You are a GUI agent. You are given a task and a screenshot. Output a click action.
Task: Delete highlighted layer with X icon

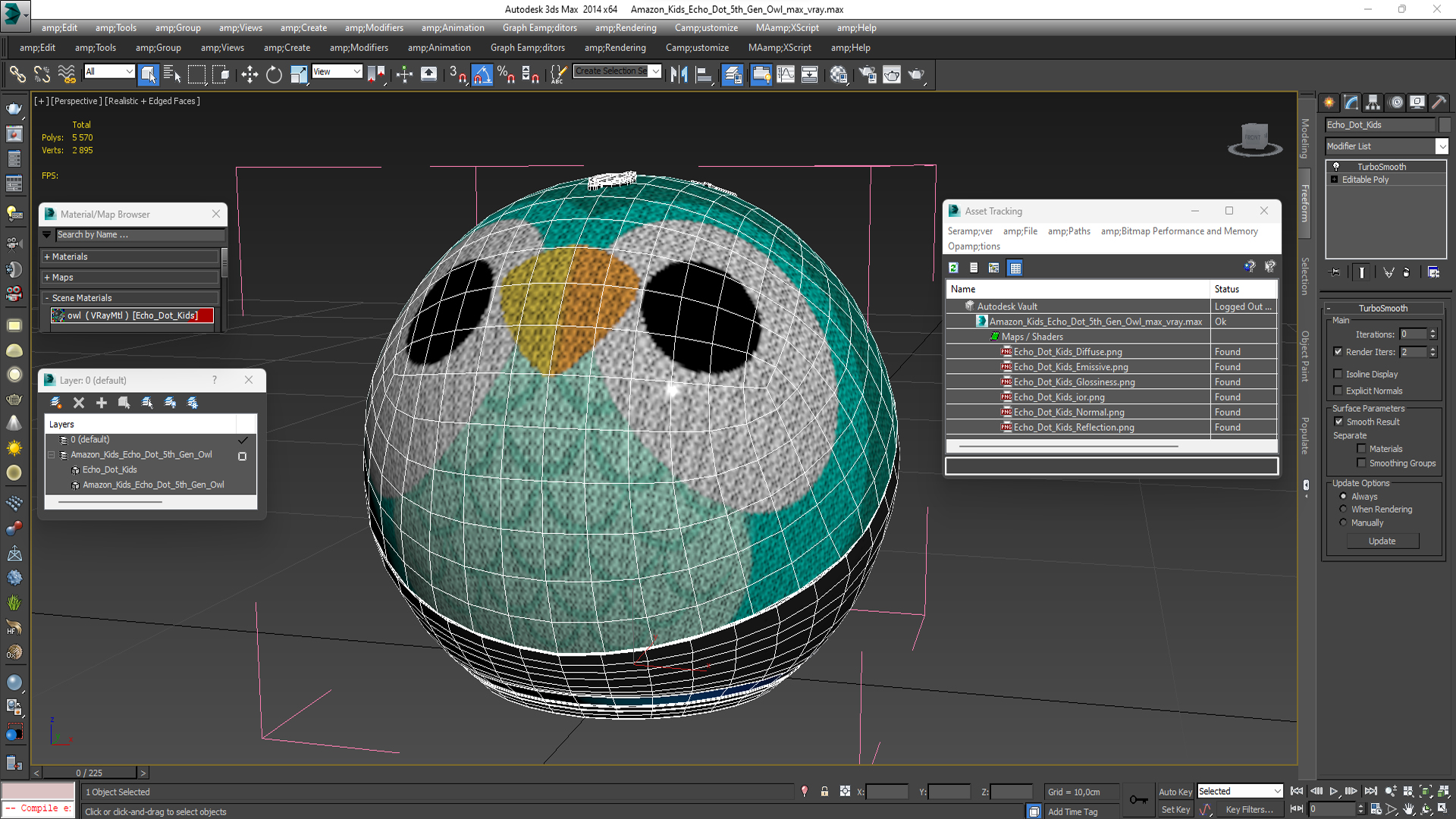(79, 403)
